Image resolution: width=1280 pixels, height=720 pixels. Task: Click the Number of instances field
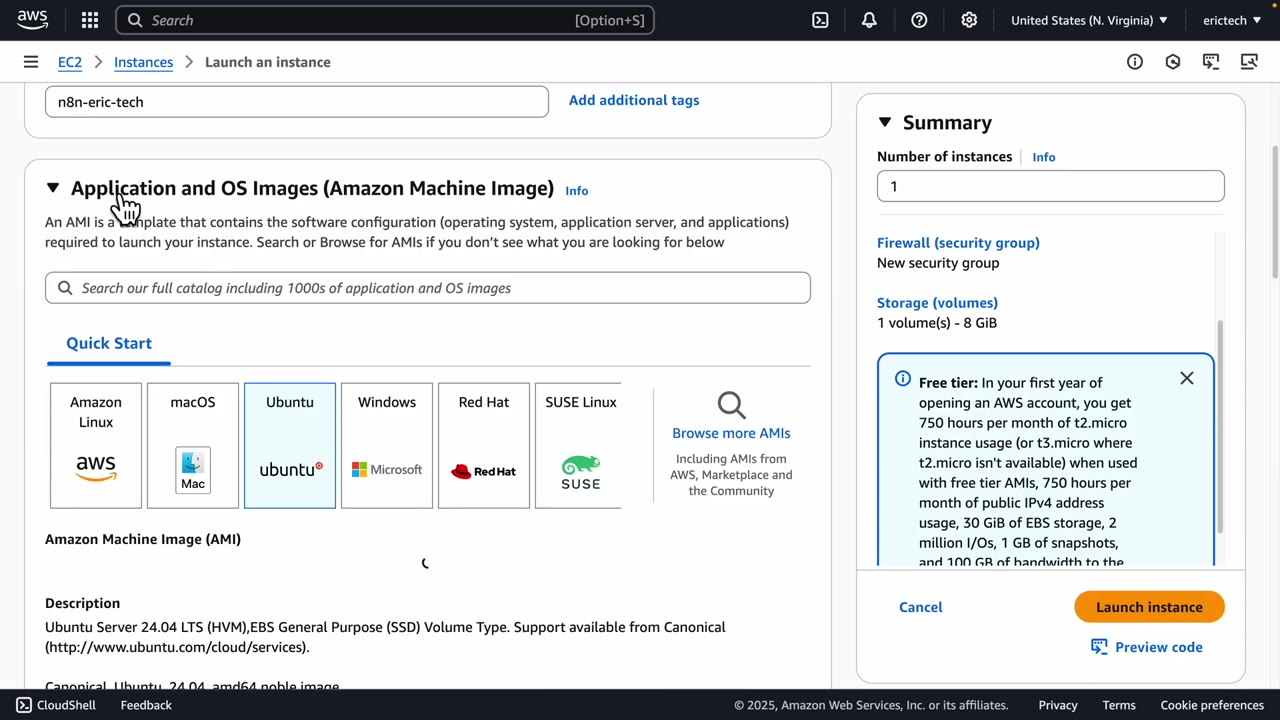(x=1050, y=186)
